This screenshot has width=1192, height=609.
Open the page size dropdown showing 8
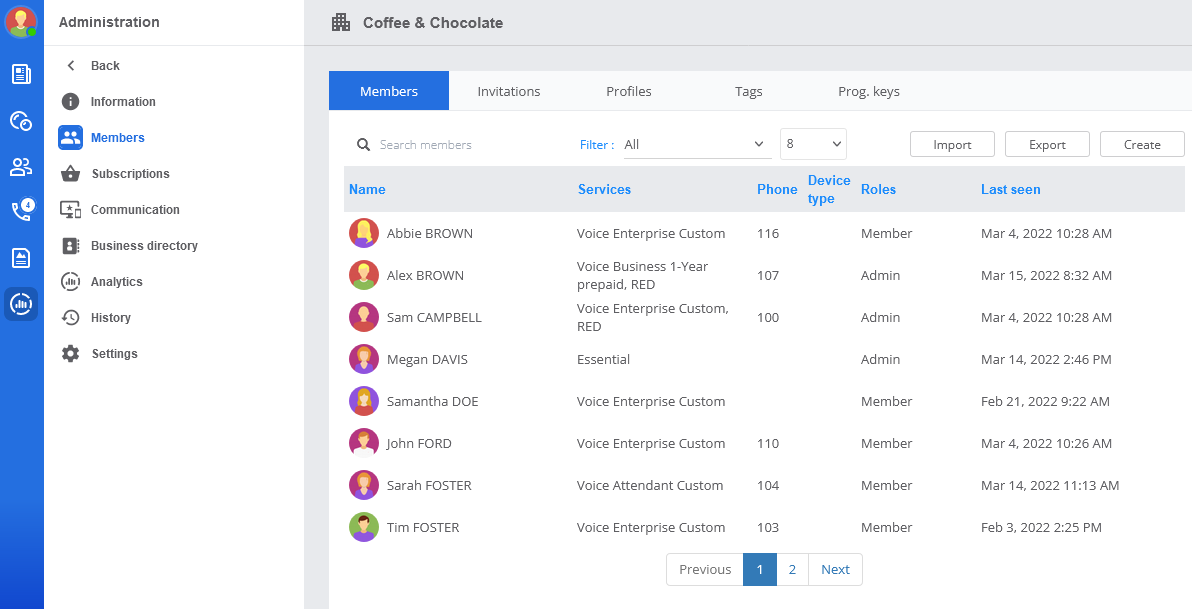point(813,144)
